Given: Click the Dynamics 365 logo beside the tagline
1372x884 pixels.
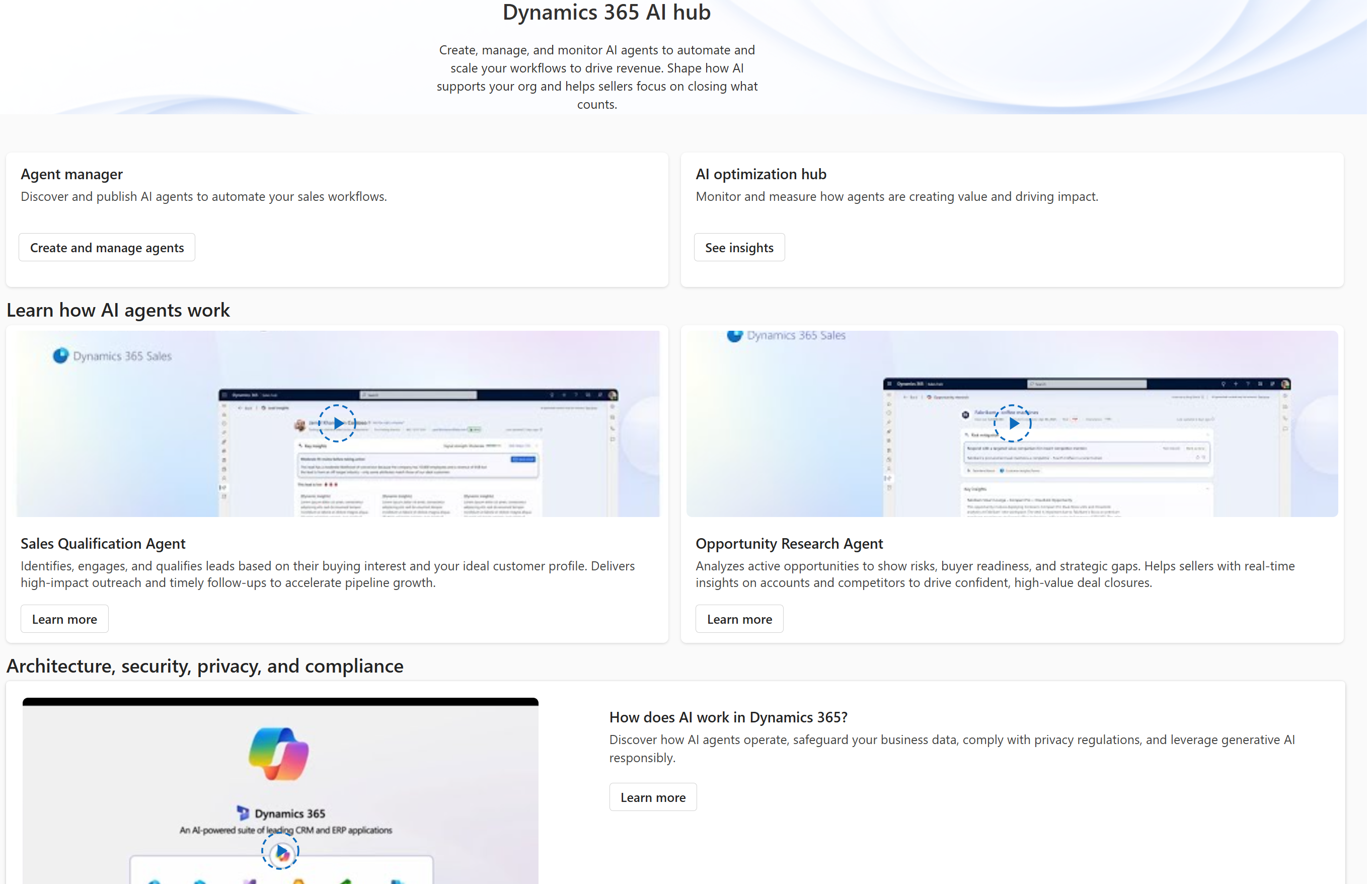Looking at the screenshot, I should pyautogui.click(x=243, y=813).
